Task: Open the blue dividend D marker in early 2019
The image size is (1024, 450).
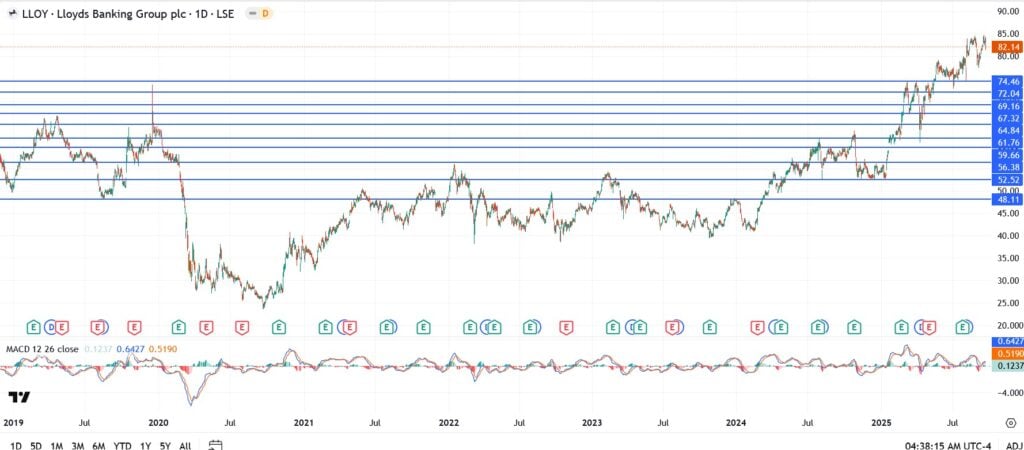Action: [x=52, y=326]
